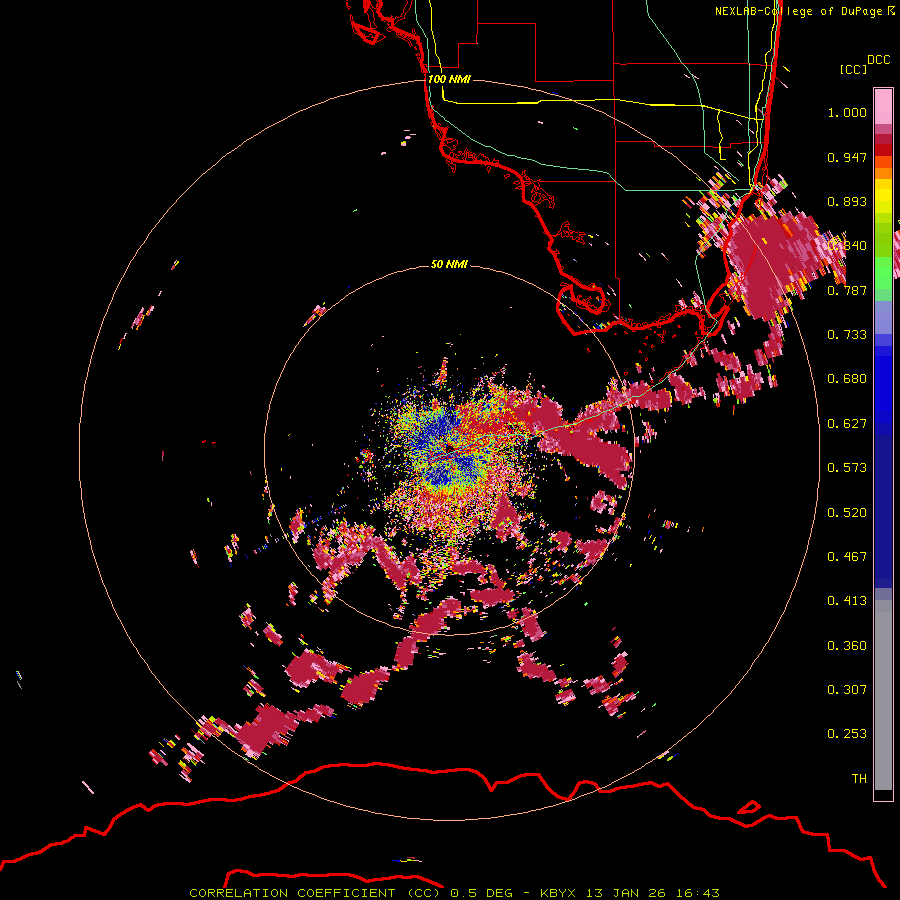Click the light pink top segment of color bar
The height and width of the screenshot is (900, 900).
(x=883, y=106)
